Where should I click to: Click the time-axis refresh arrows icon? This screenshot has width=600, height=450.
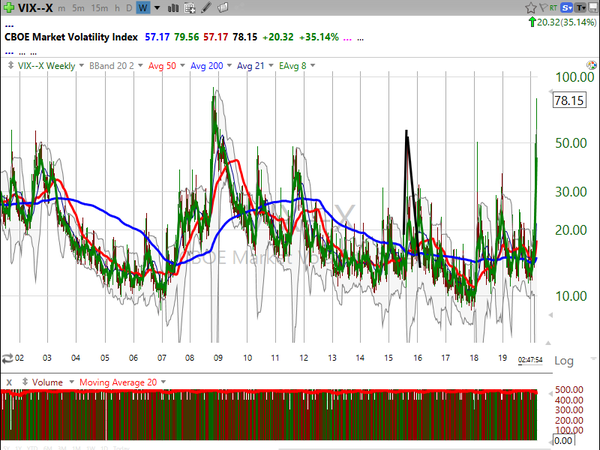[7, 359]
